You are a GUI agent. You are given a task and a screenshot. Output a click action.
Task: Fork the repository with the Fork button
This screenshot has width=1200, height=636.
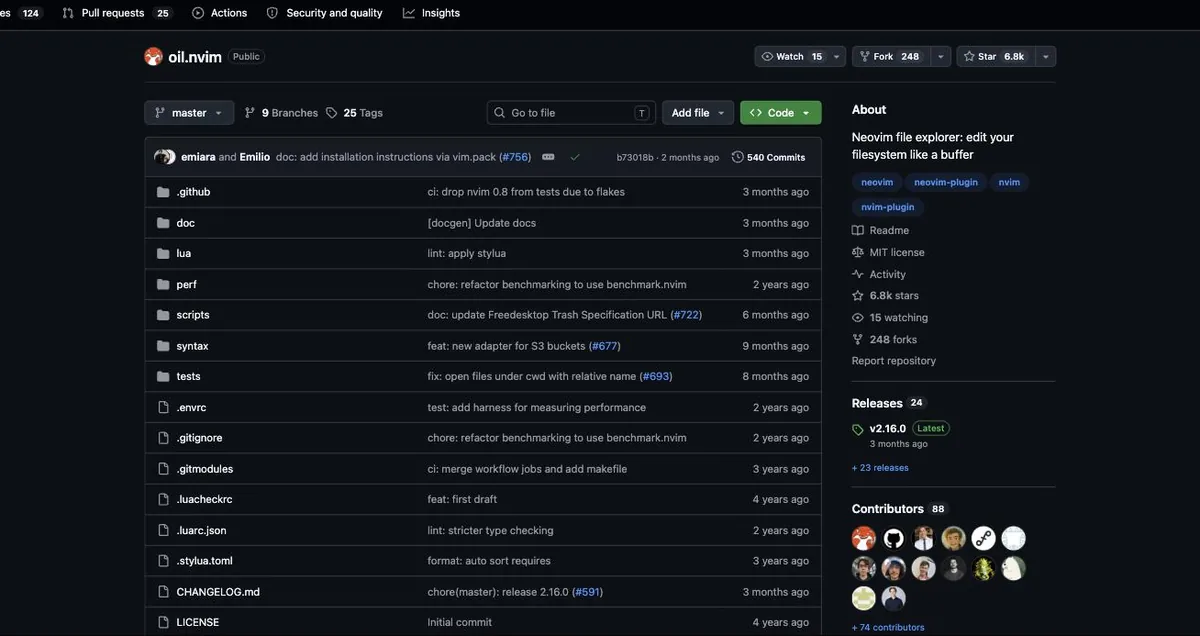coord(891,57)
